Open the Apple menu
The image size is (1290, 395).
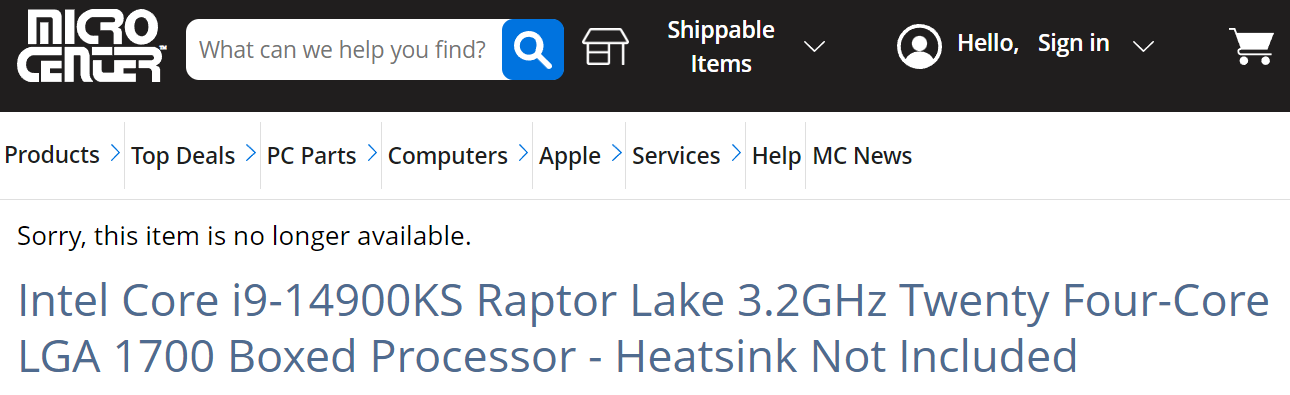click(570, 156)
